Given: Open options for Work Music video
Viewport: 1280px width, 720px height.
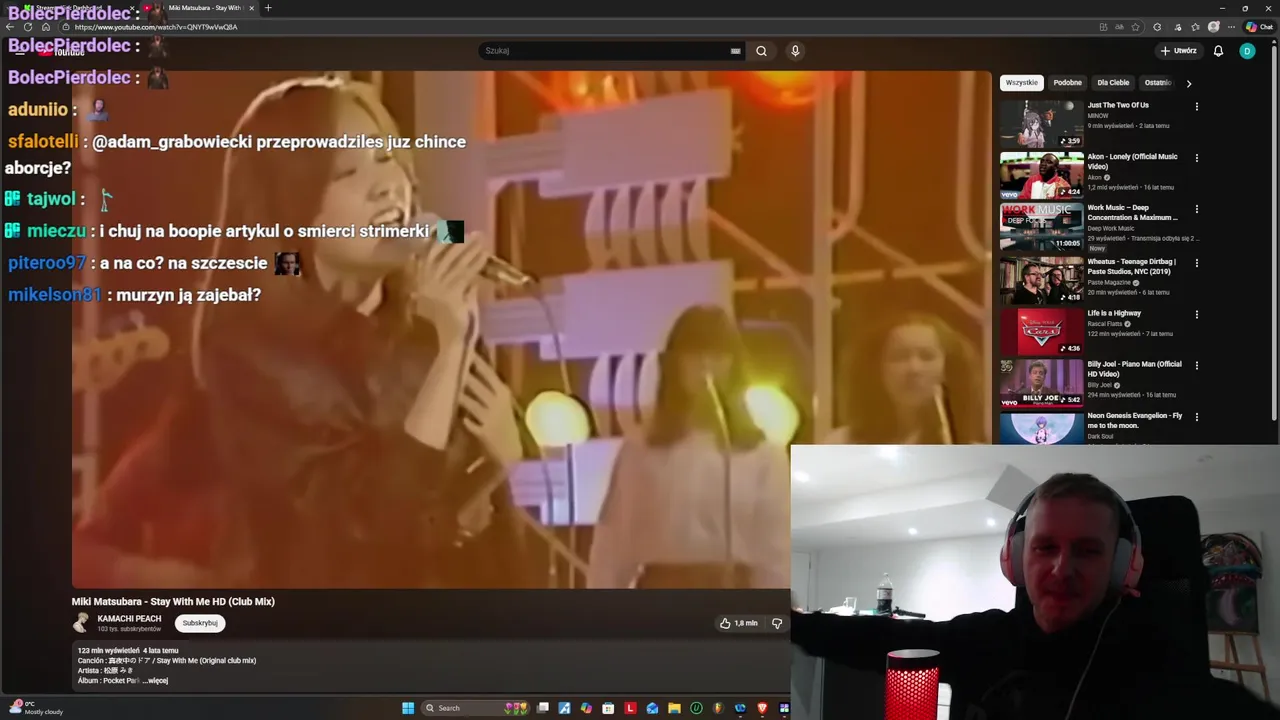Looking at the screenshot, I should coord(1196,209).
